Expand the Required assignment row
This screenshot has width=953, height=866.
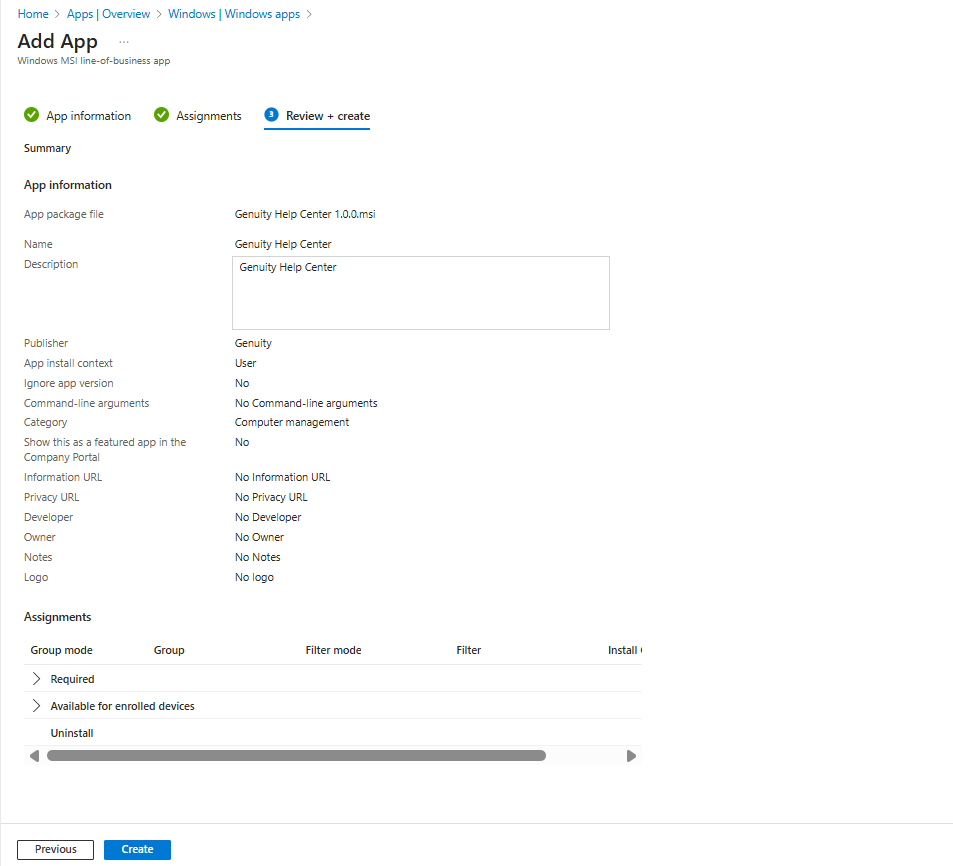click(x=36, y=679)
